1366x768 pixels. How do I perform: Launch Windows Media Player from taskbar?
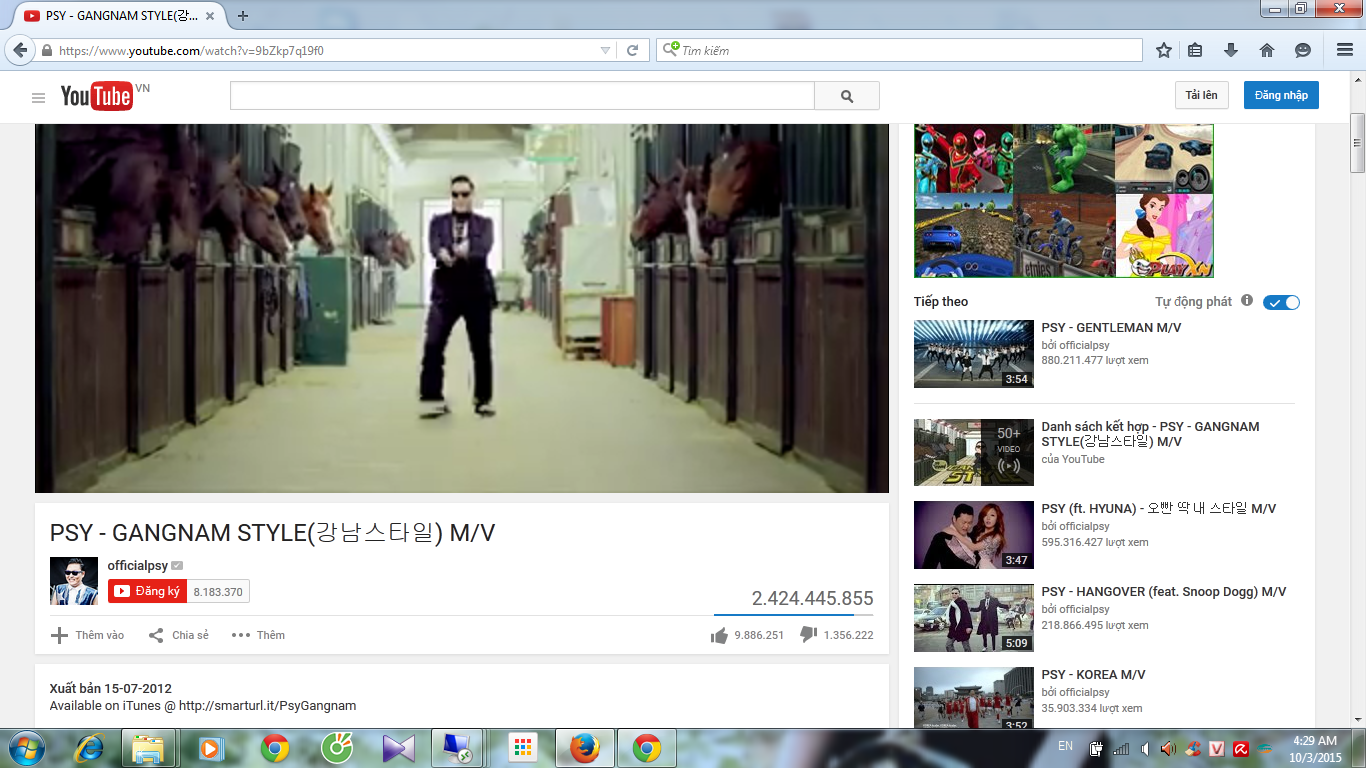coord(210,747)
